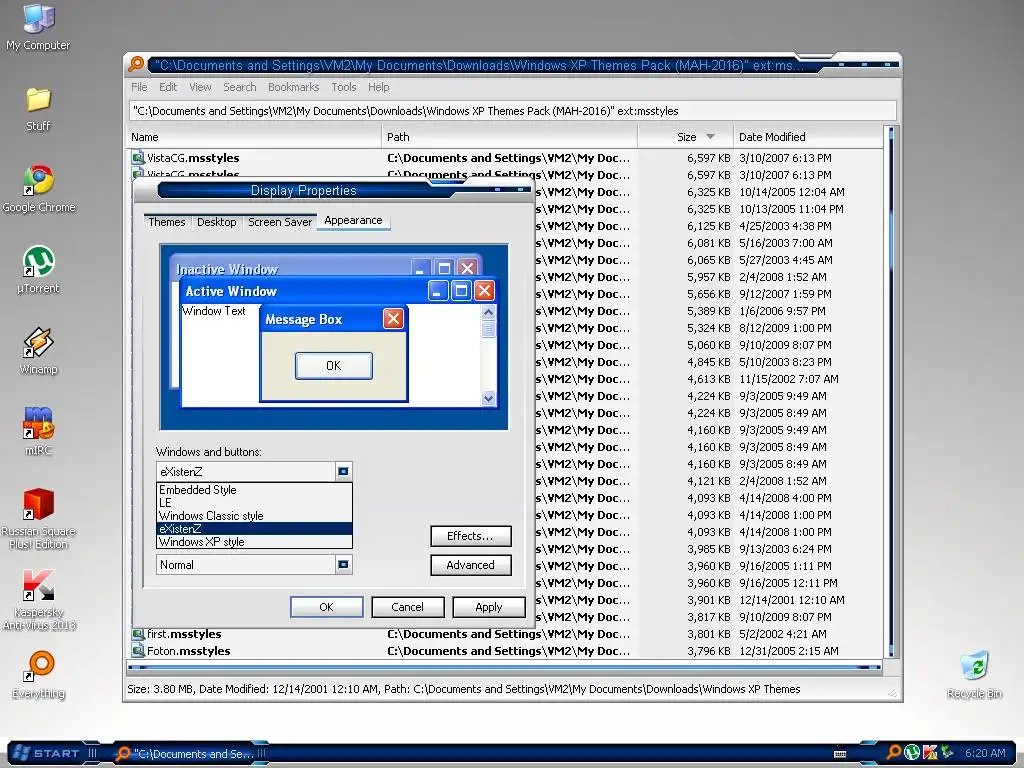
Task: Switch to Desktop tab in Display Properties
Action: [x=217, y=222]
